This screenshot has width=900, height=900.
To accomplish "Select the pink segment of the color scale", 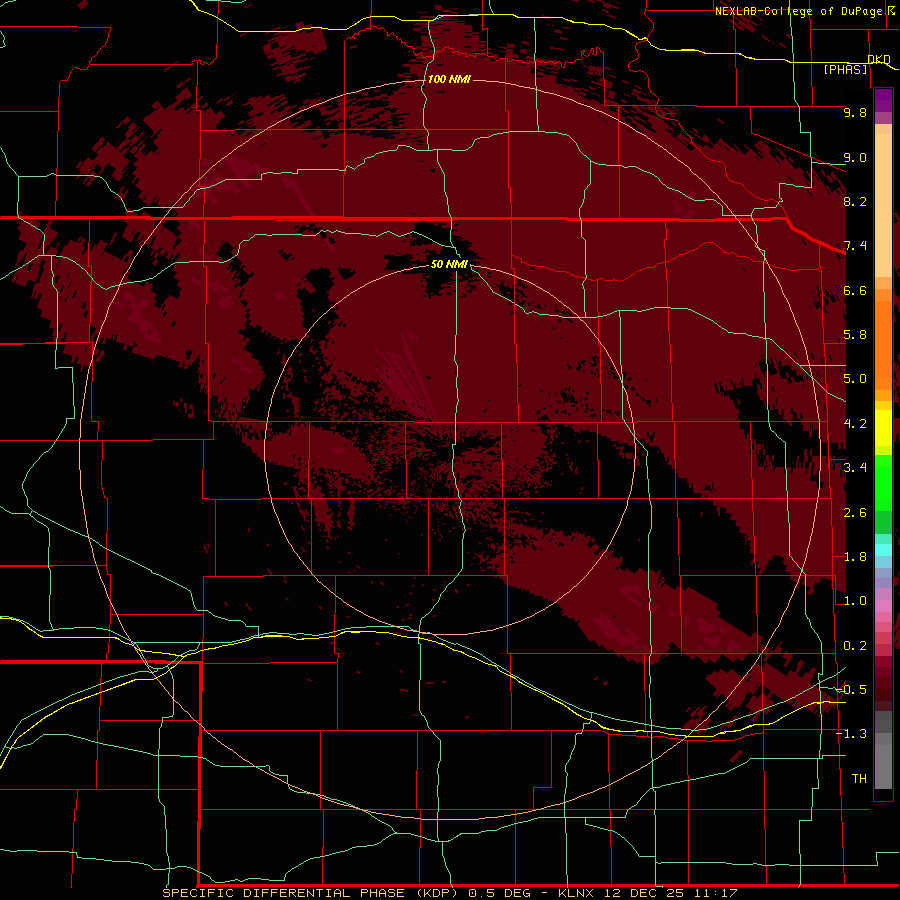I will point(883,606).
